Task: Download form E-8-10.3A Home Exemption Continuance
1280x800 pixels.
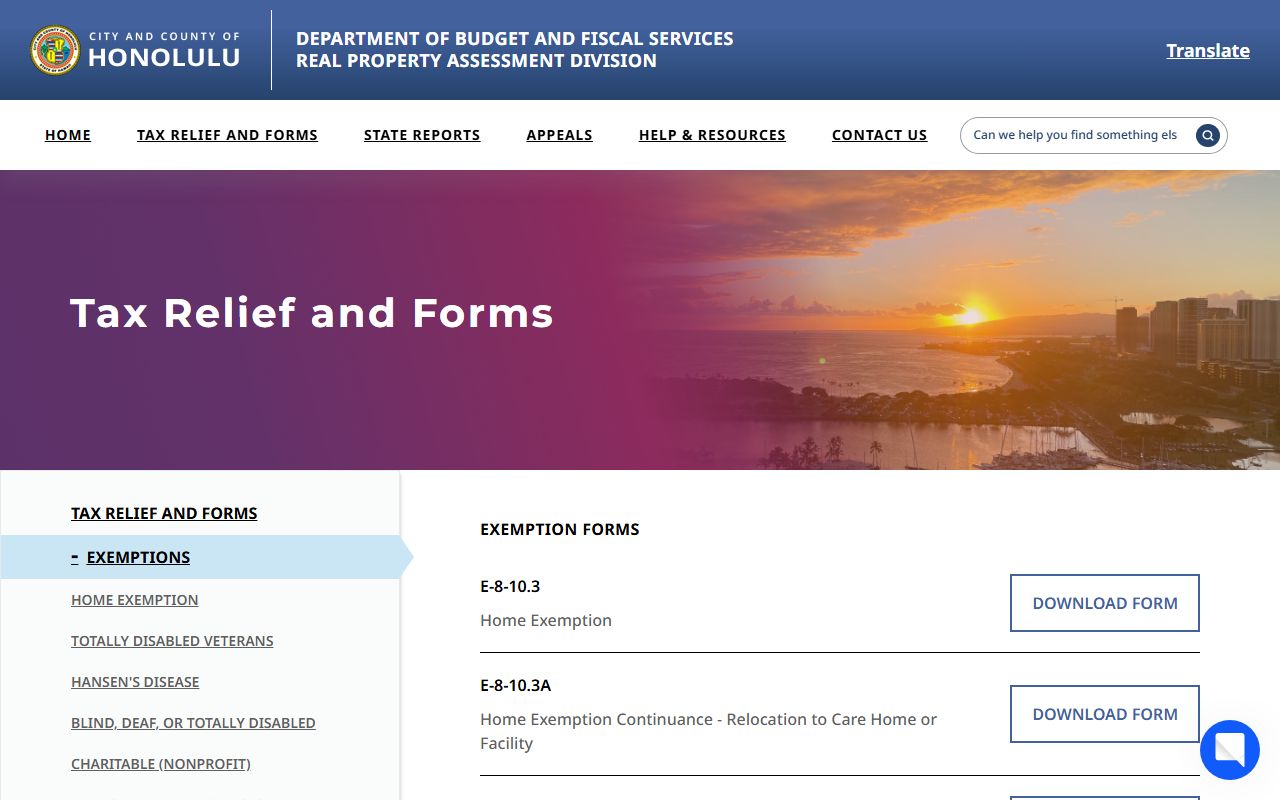Action: [1105, 714]
